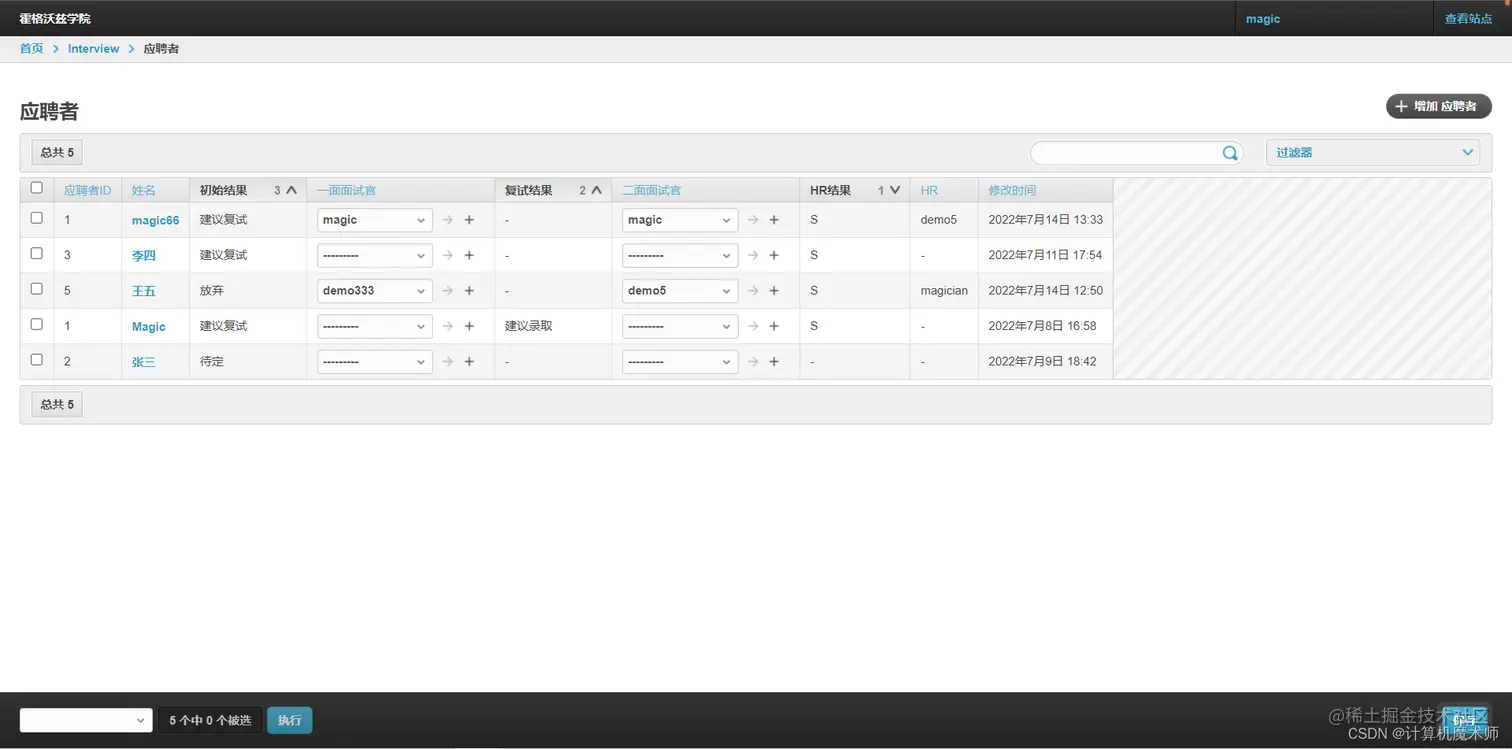Click plus icon beside 张三's 二面面试官 select
The width and height of the screenshot is (1512, 749).
(774, 361)
